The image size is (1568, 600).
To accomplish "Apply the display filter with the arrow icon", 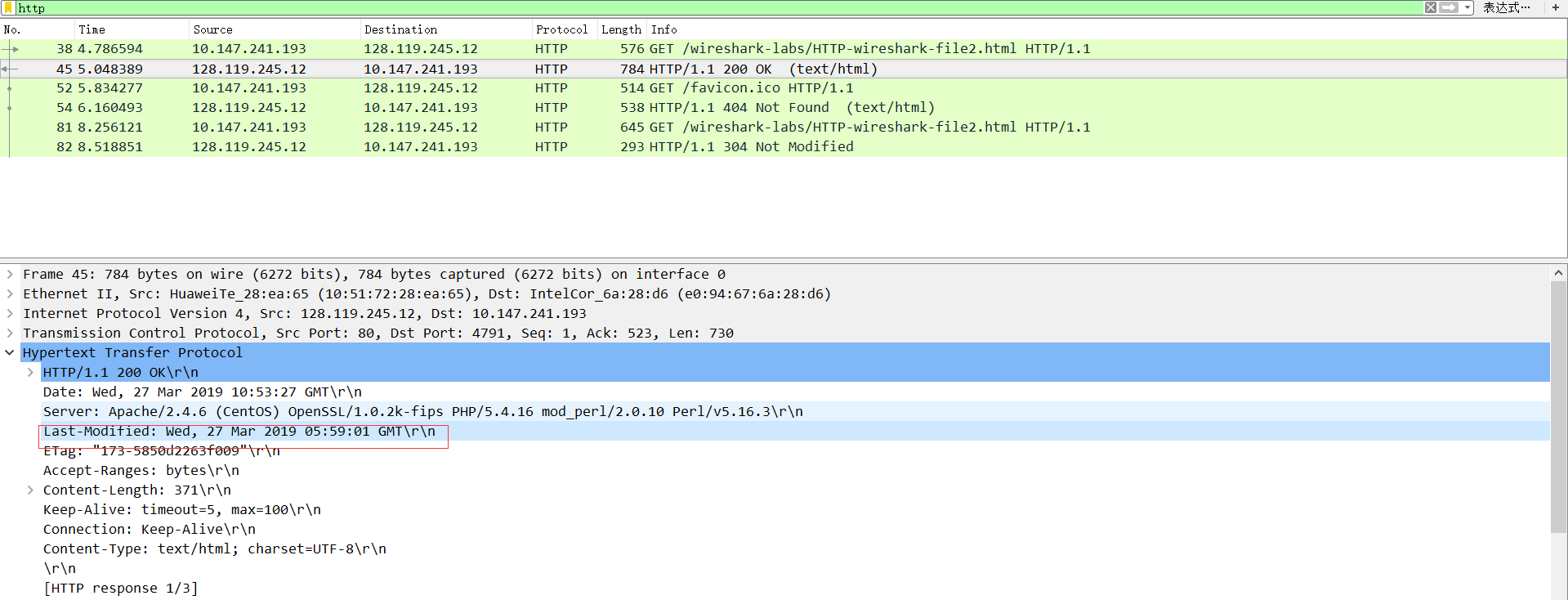I will coord(1449,7).
